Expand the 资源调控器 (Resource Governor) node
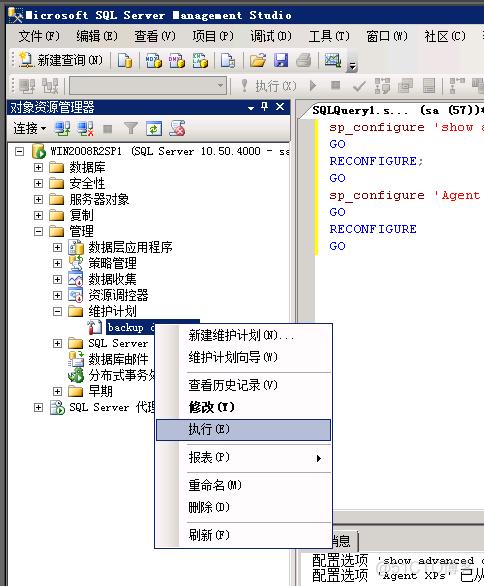The width and height of the screenshot is (484, 586). 57,295
